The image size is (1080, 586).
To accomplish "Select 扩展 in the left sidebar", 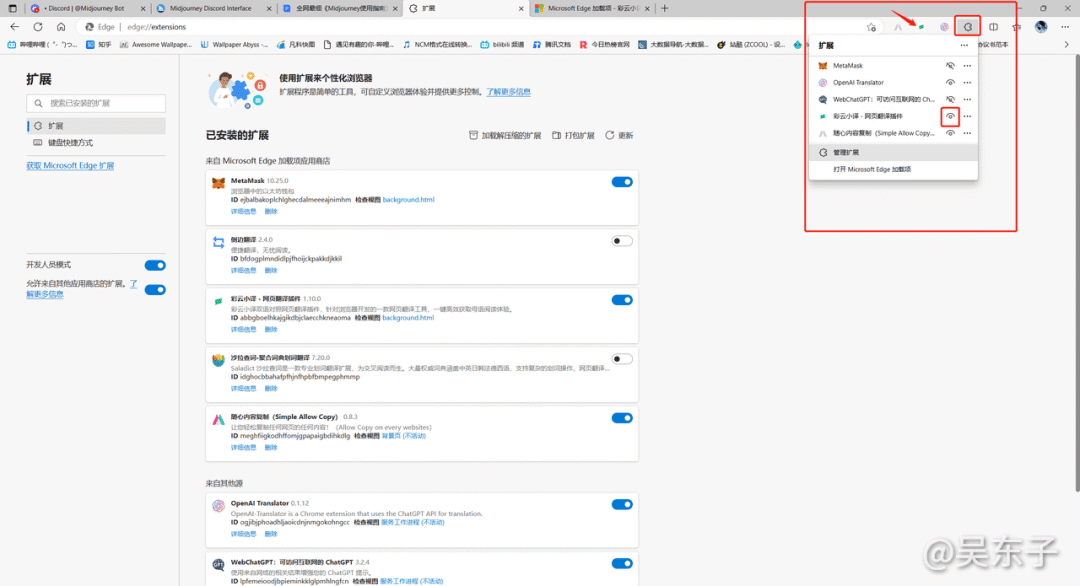I will 96,126.
